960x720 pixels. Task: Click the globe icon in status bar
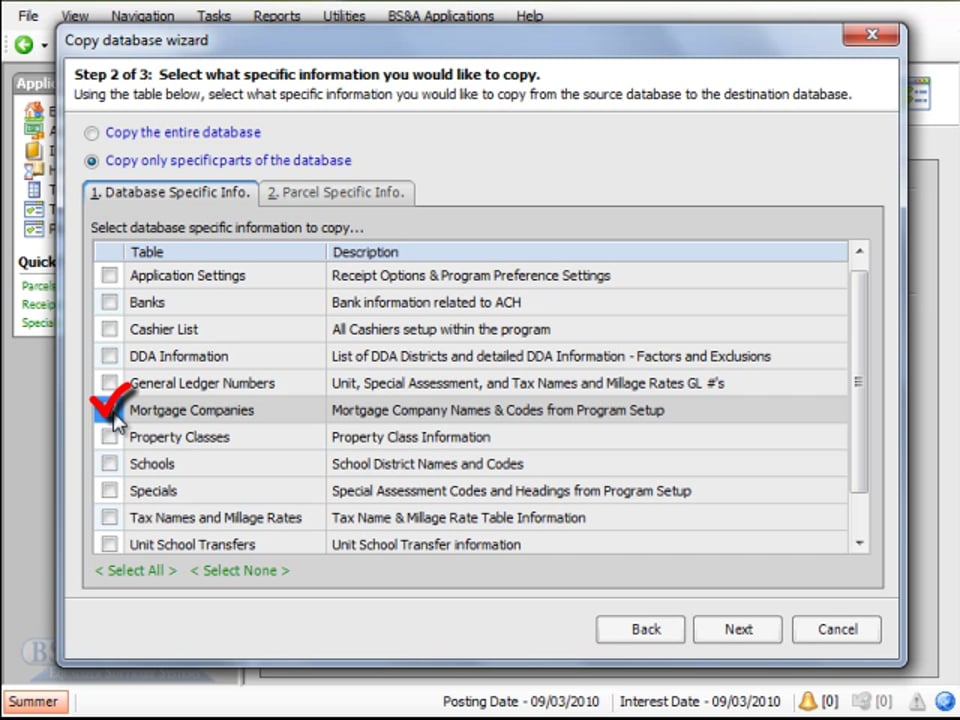pos(945,702)
